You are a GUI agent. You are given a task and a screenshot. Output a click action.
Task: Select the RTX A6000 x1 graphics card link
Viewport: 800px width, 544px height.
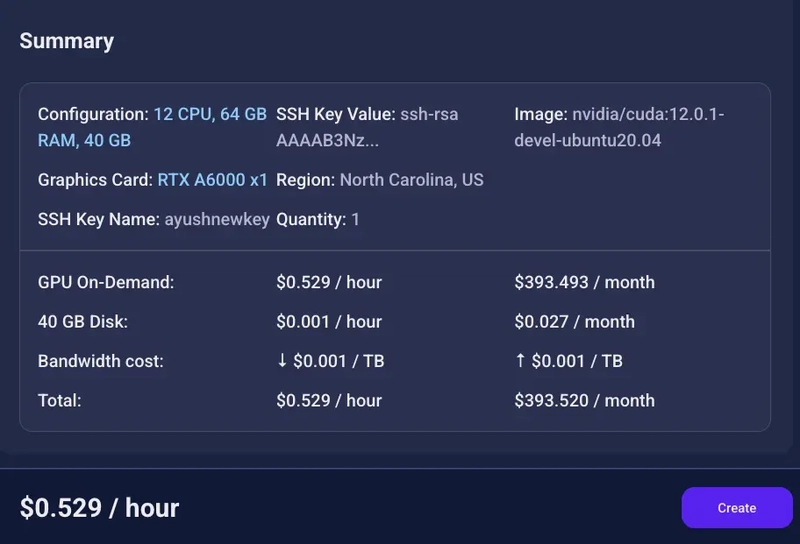click(x=212, y=180)
